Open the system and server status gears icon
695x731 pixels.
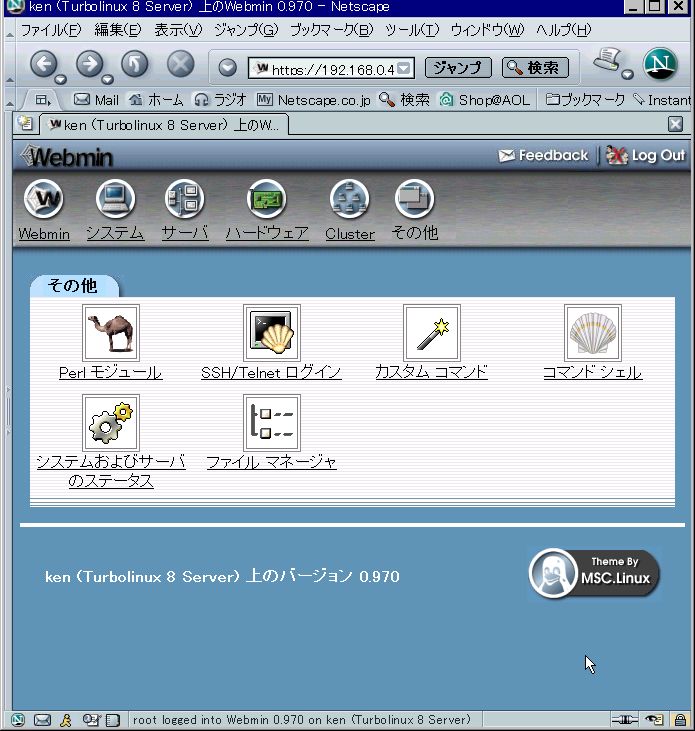click(110, 422)
